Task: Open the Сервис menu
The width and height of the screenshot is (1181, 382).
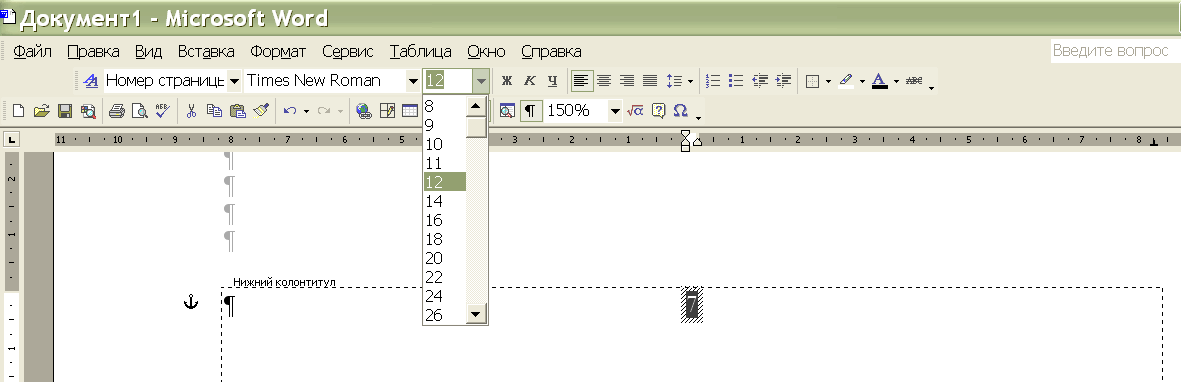Action: pos(348,52)
